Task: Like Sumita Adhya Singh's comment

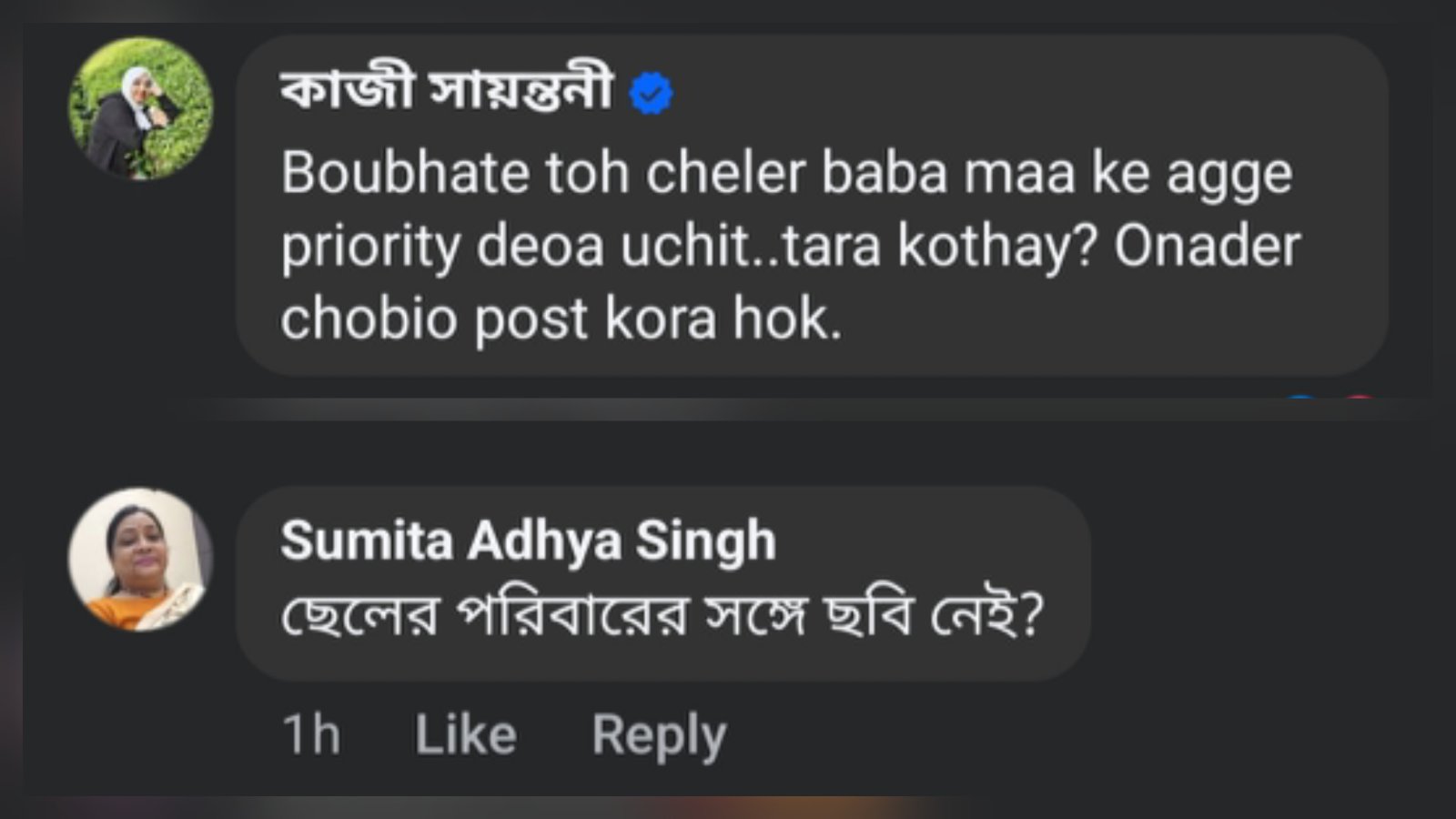Action: [466, 734]
